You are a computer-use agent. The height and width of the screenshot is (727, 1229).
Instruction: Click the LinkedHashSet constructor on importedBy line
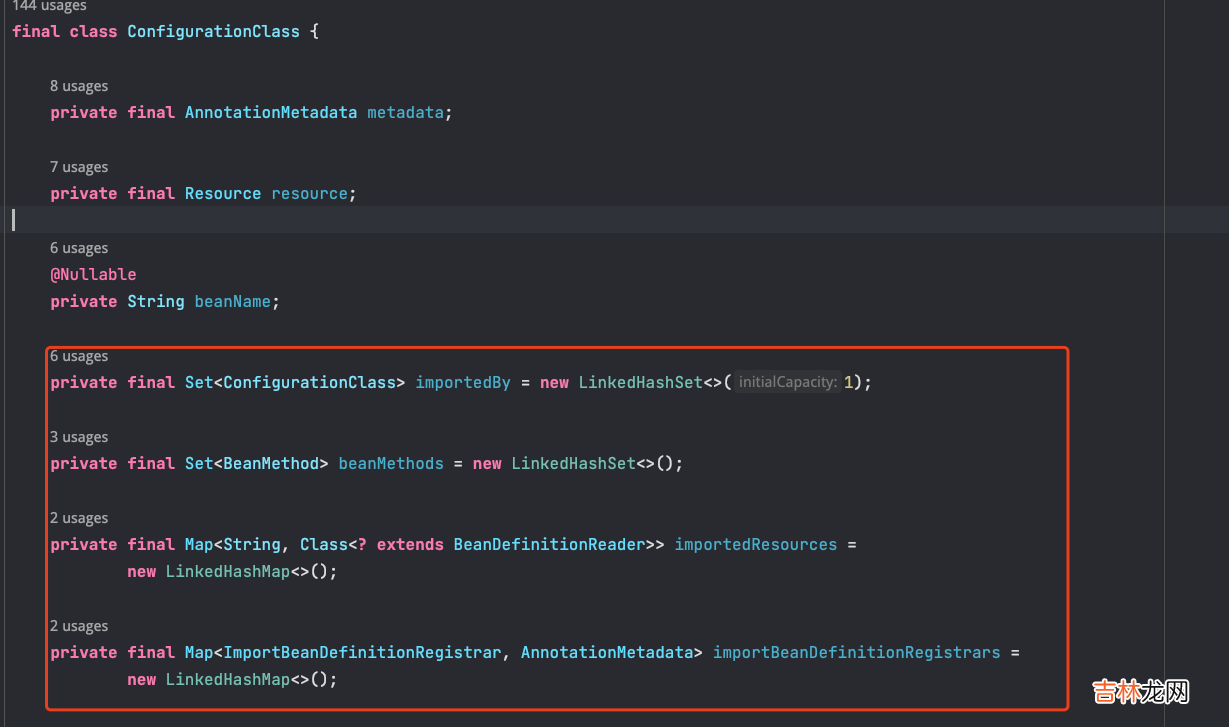(x=640, y=382)
